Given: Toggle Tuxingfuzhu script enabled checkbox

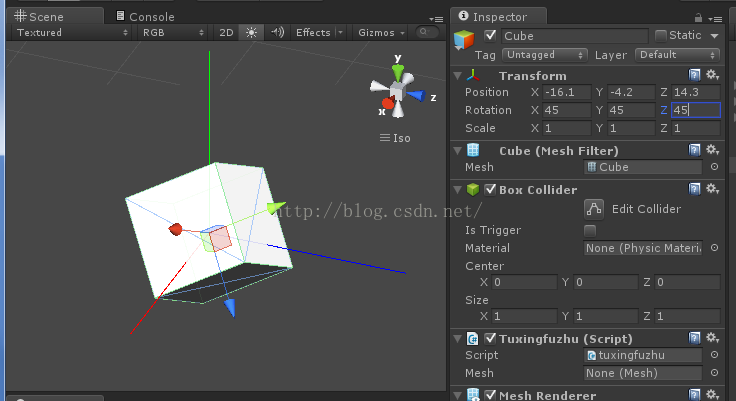Looking at the screenshot, I should 490,338.
